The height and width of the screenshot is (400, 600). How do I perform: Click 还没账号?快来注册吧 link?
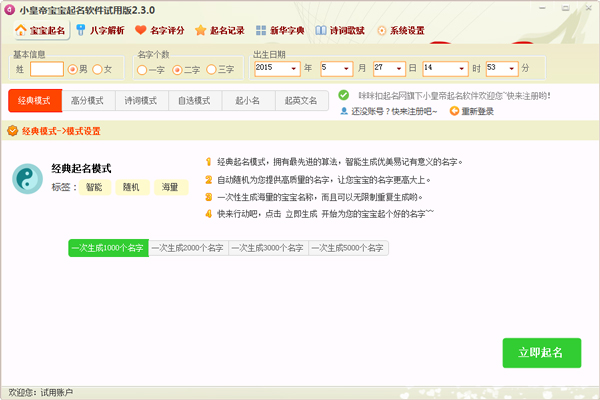(x=394, y=111)
